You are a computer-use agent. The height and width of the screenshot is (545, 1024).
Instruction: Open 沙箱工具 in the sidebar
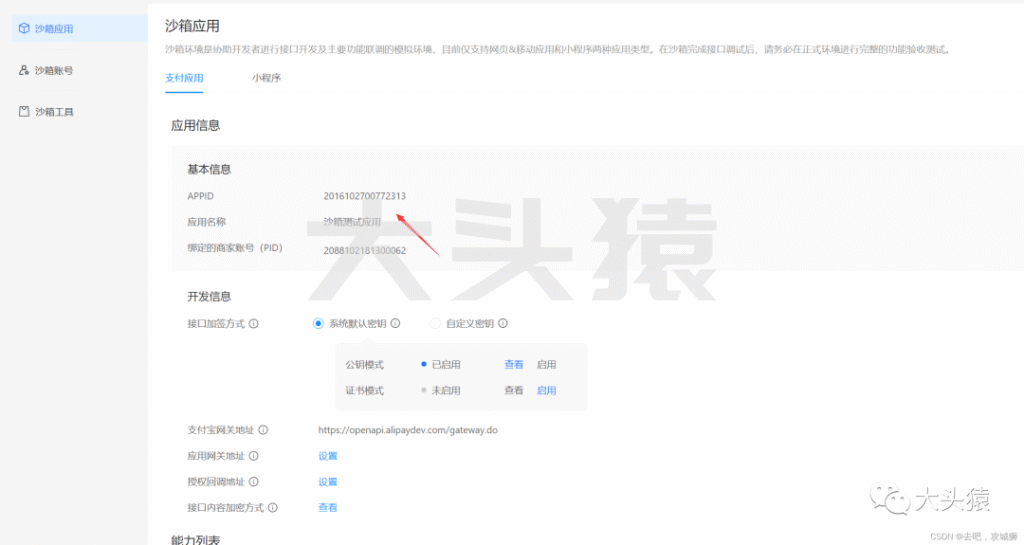[x=54, y=112]
